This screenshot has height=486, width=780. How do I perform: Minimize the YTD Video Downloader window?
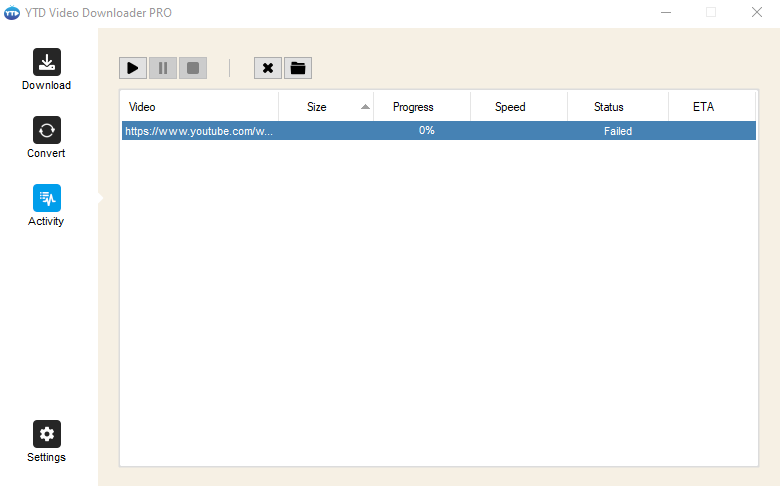point(666,12)
